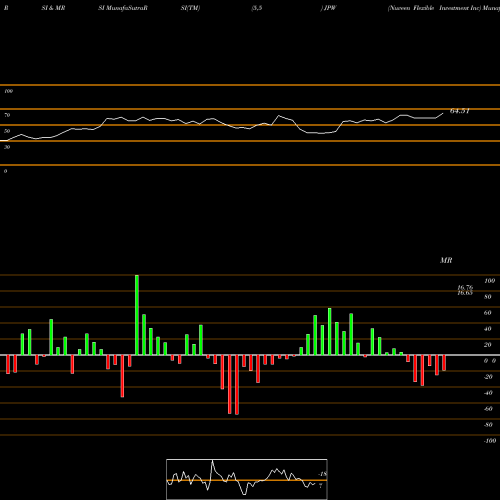Image resolution: width=500 pixels, height=500 pixels.
Task: Click the MR axis label -40
Action: (488, 393)
